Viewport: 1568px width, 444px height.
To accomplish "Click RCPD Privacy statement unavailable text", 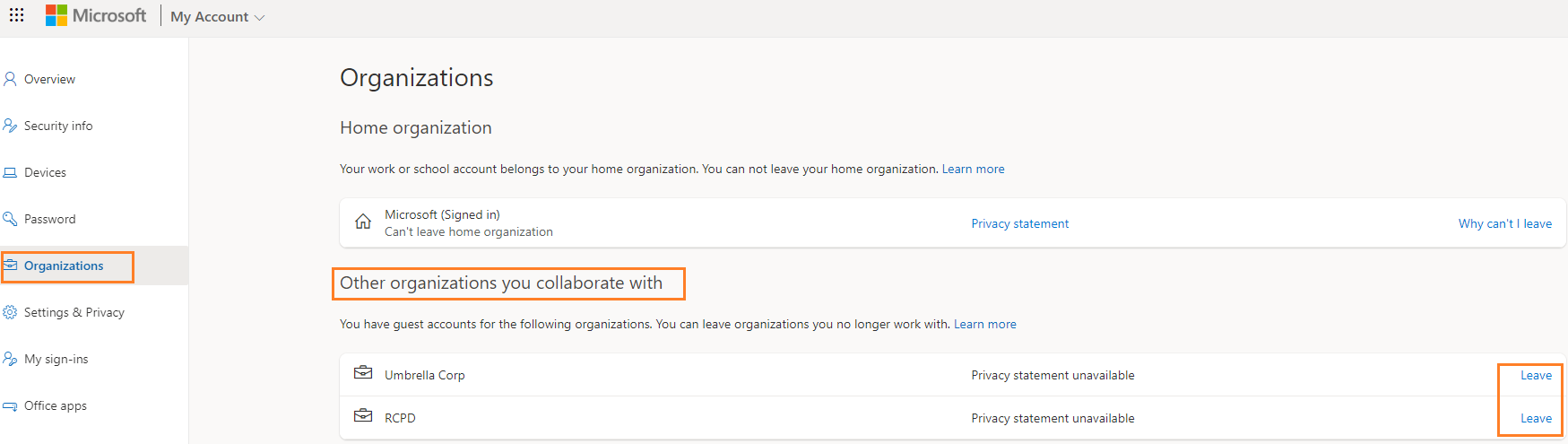I will point(1053,418).
